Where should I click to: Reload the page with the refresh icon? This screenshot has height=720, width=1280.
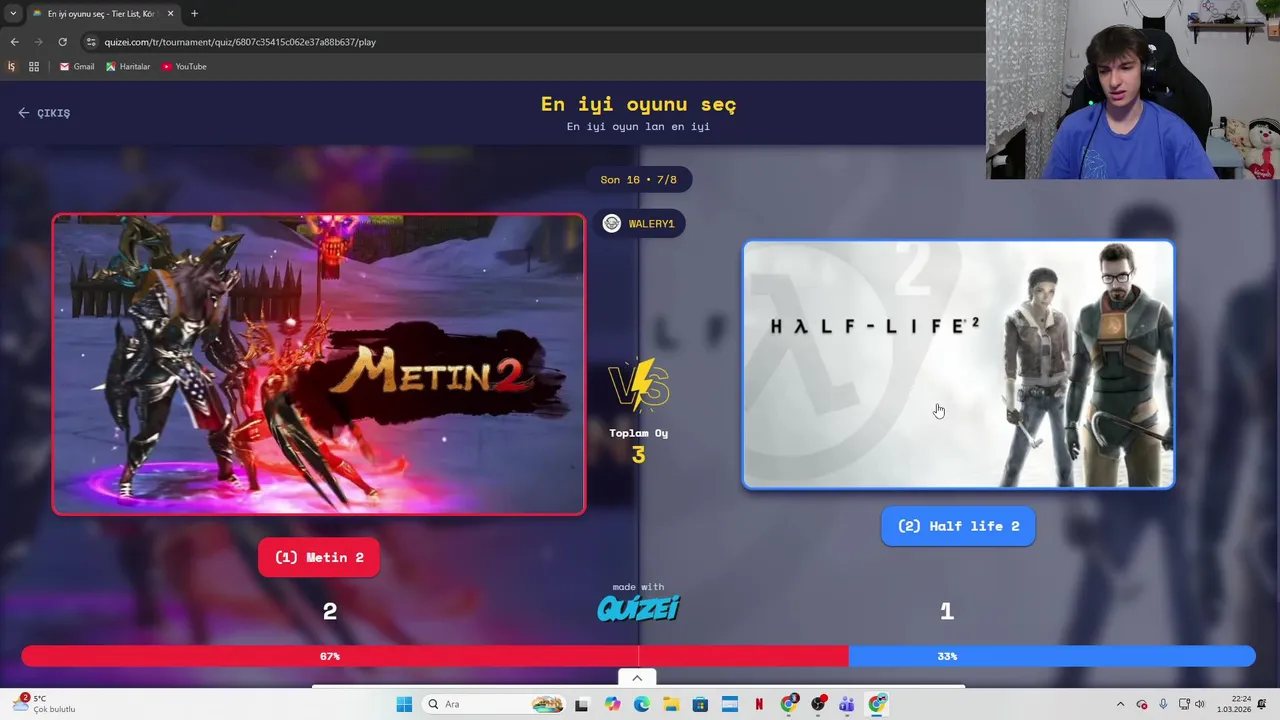(x=62, y=42)
